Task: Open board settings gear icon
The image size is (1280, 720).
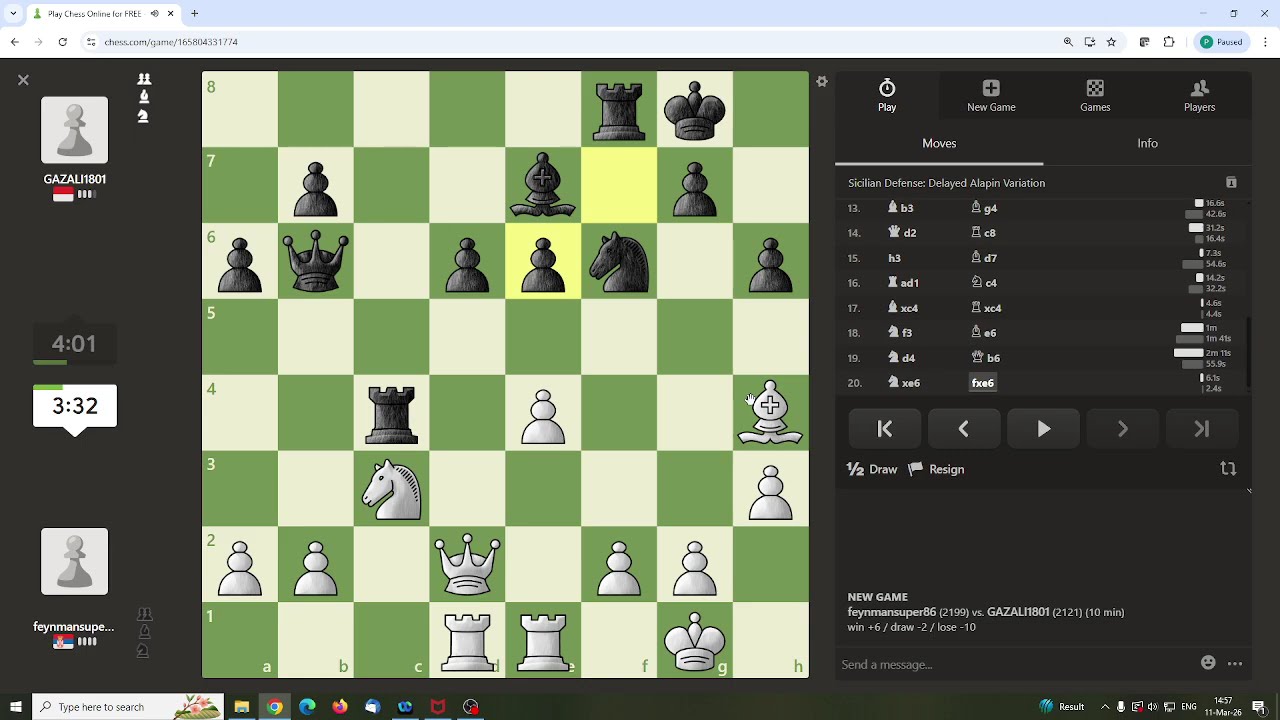Action: point(822,82)
